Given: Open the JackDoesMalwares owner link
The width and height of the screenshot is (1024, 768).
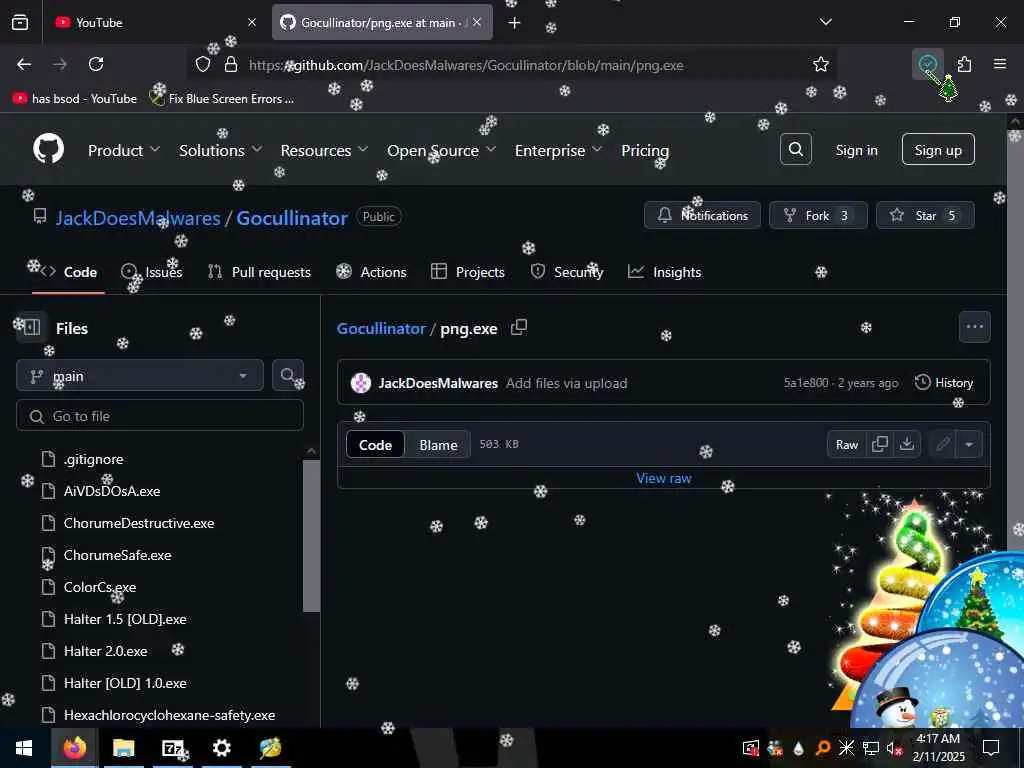Looking at the screenshot, I should [x=138, y=218].
